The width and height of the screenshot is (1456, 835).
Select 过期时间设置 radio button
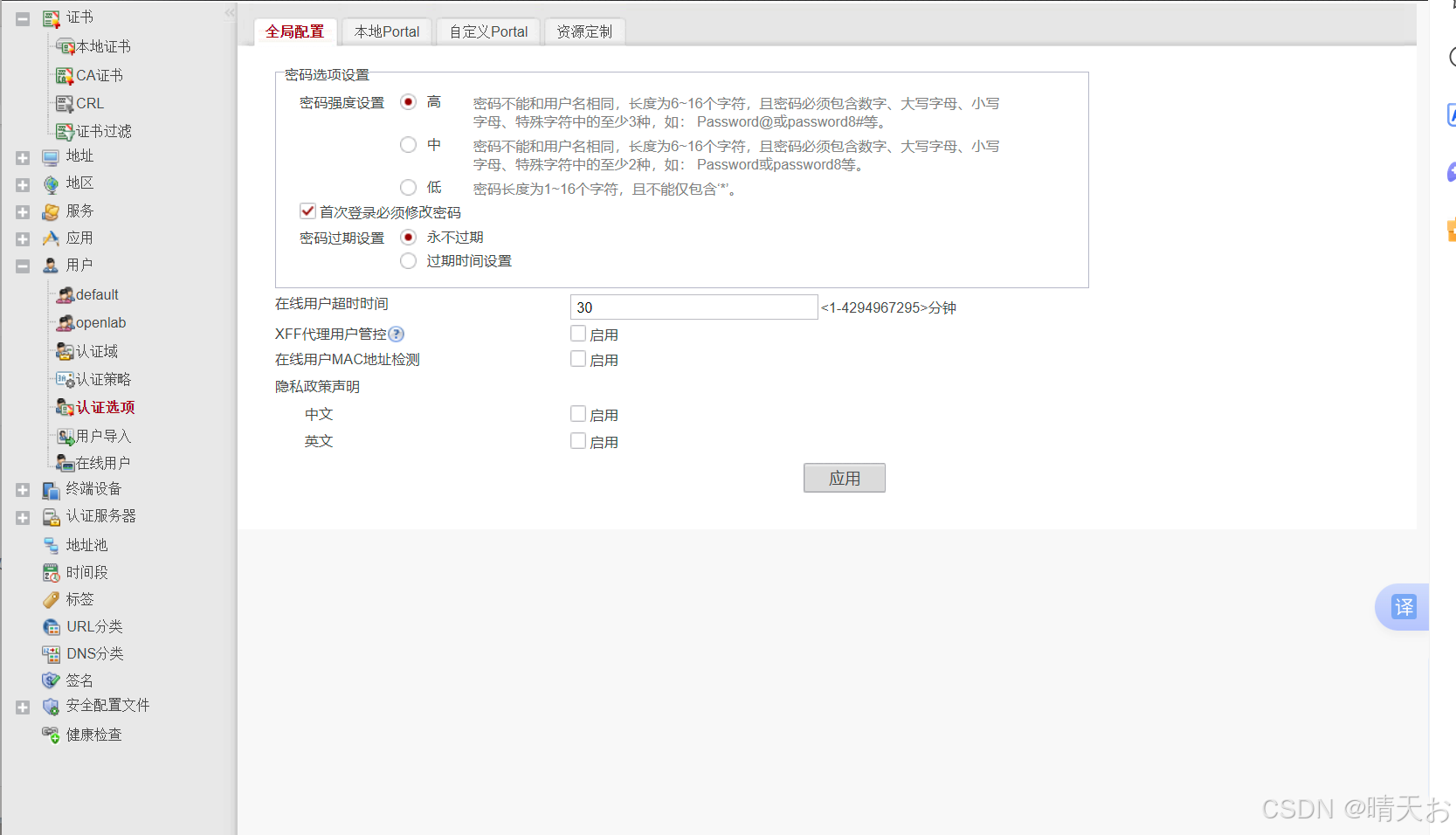[x=408, y=260]
